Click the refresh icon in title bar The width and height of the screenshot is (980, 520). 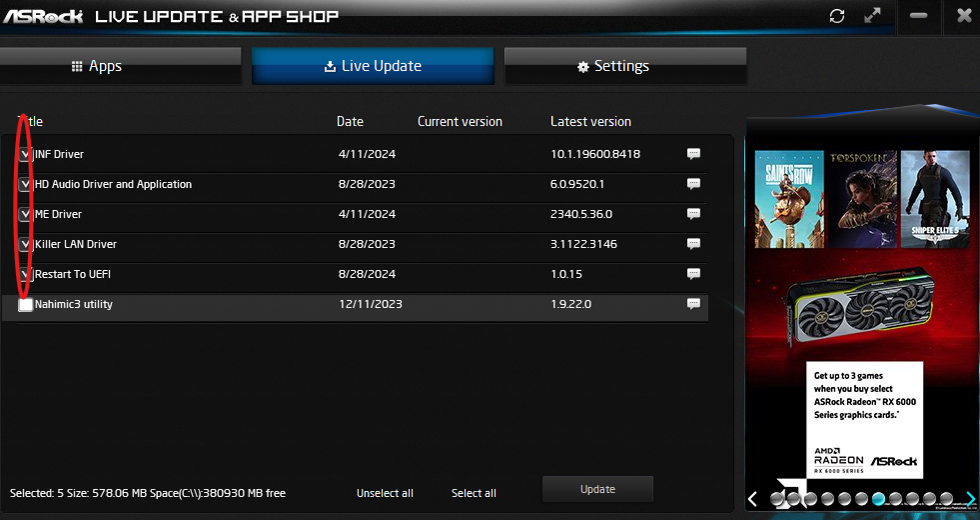[837, 16]
